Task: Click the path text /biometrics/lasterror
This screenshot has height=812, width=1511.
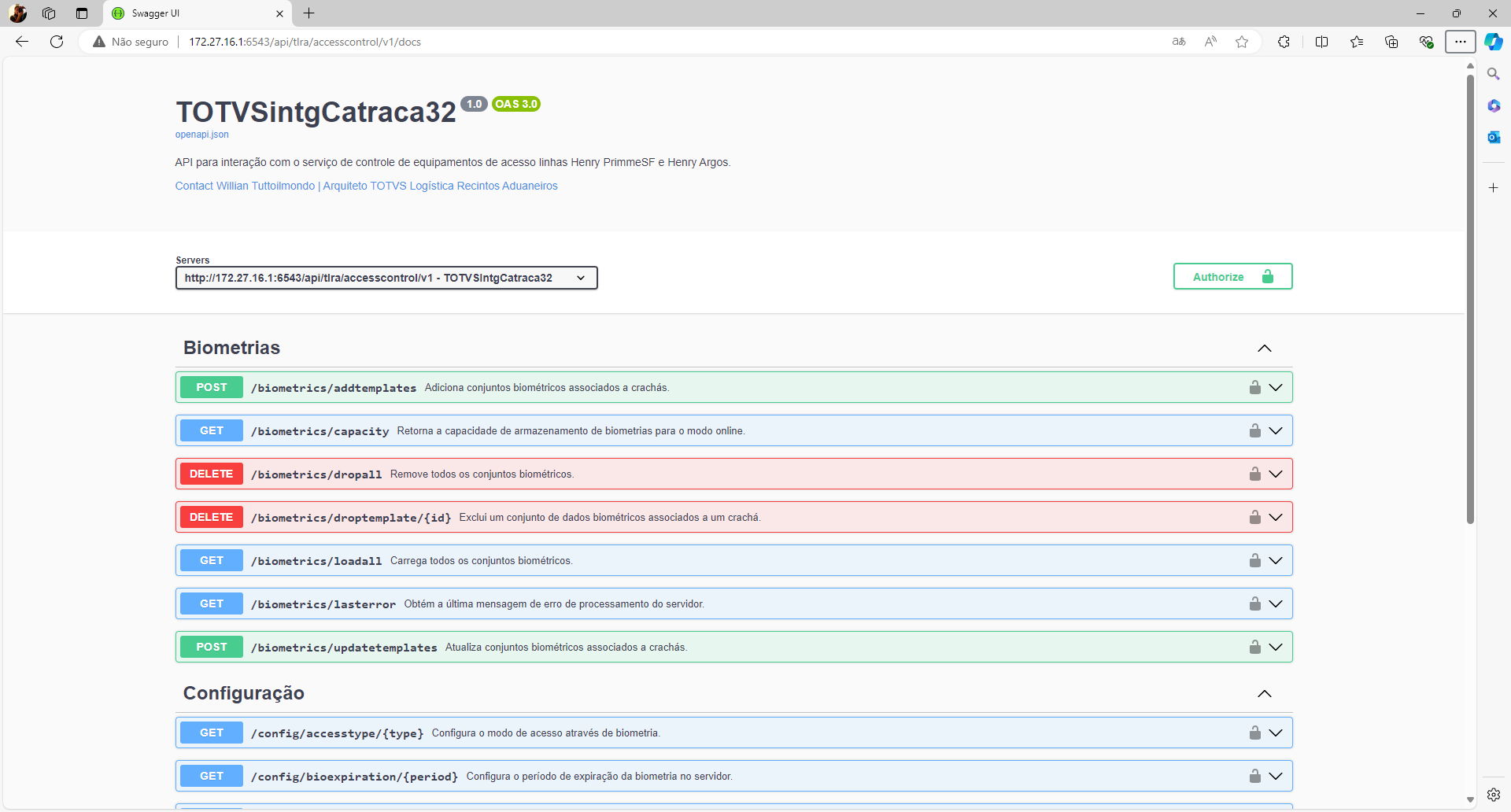Action: 323,604
